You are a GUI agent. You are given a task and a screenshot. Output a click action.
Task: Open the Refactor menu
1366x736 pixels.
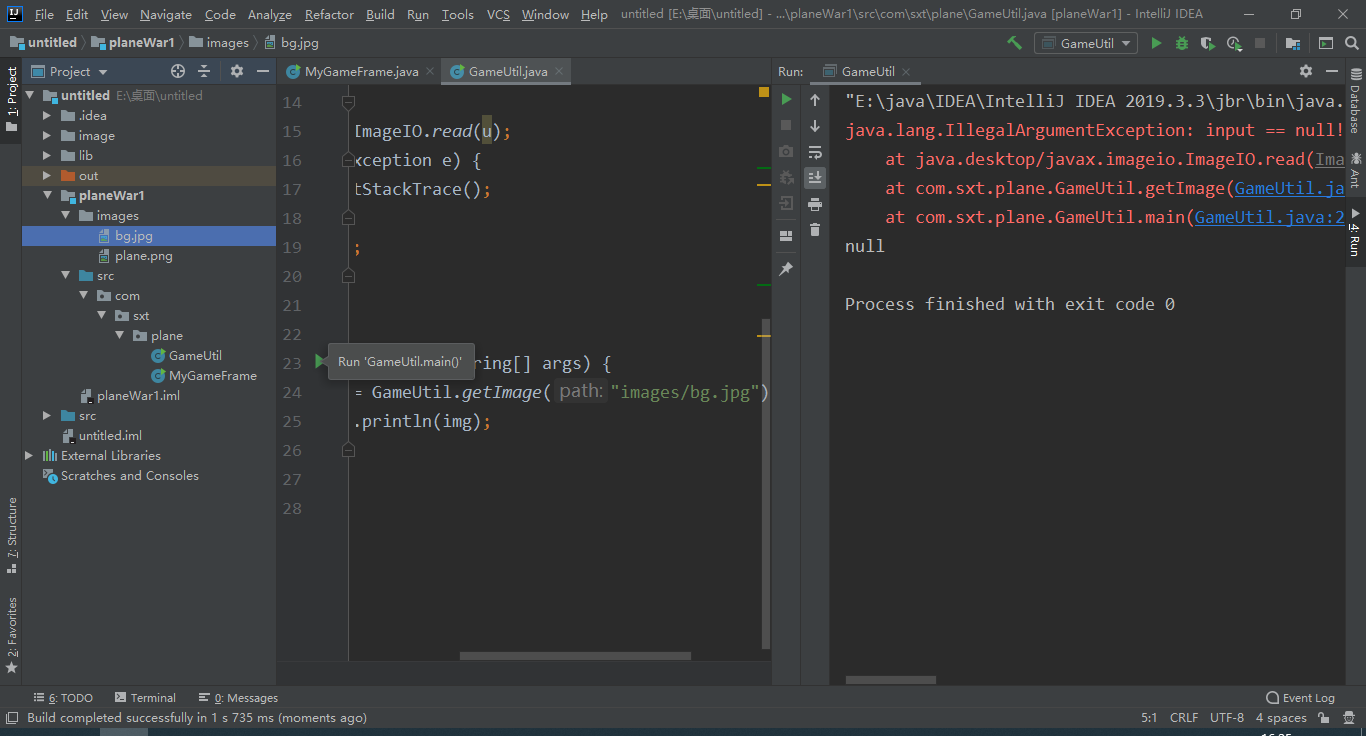[329, 14]
